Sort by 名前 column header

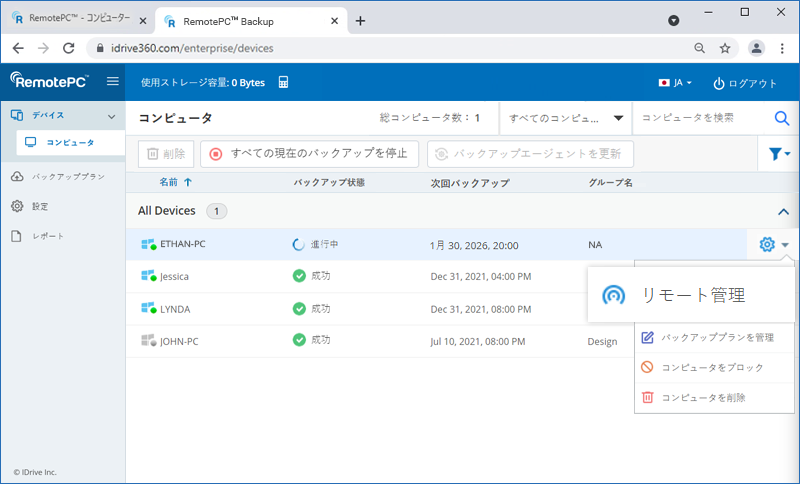(x=175, y=182)
